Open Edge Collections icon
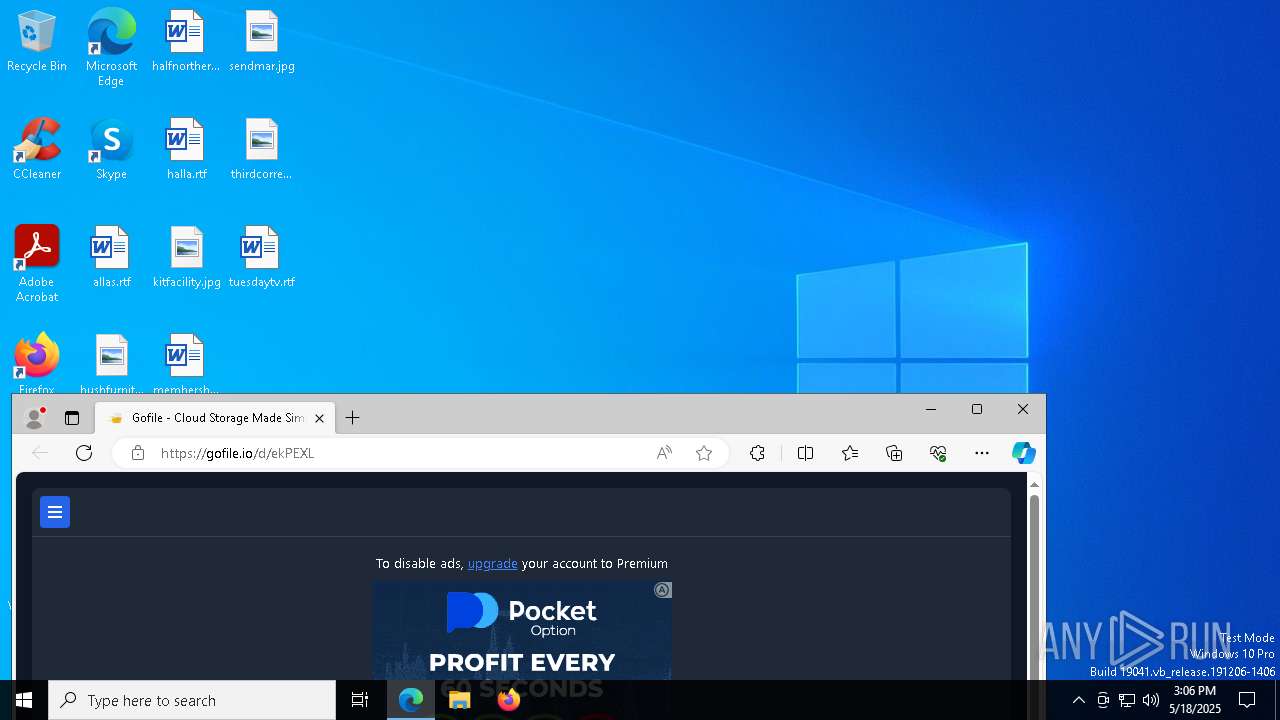This screenshot has height=720, width=1280. pos(894,453)
